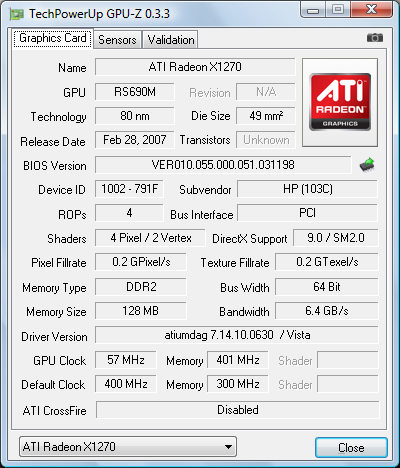
Task: Click the ATI CrossFire label
Action: pyautogui.click(x=55, y=411)
